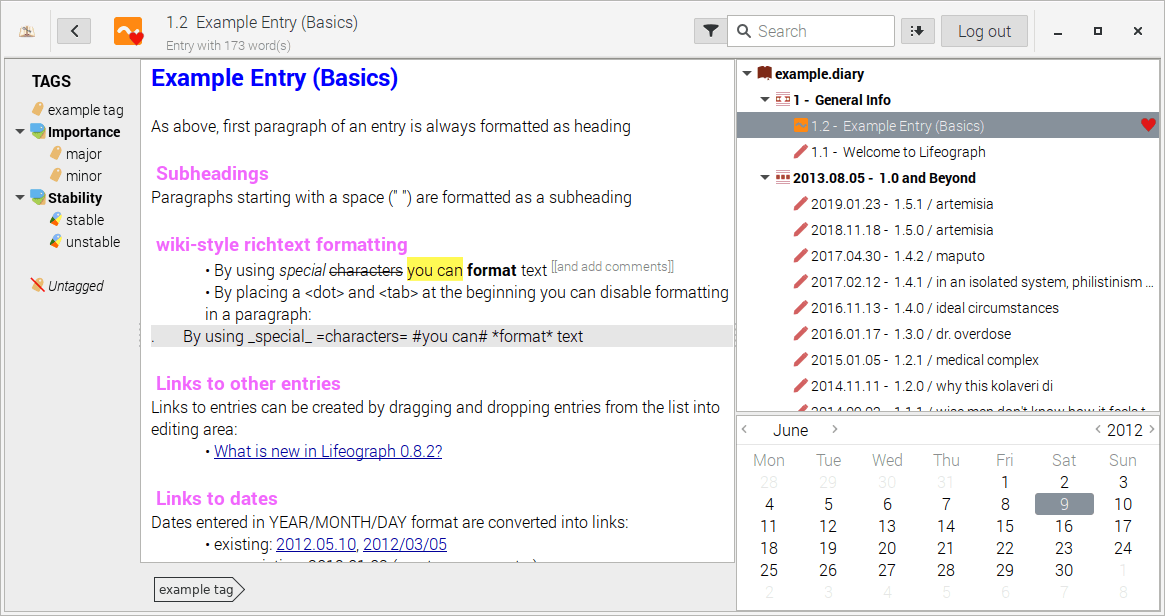Click the 'unstable' tag label
Screen dimensions: 1165x616
pos(93,241)
